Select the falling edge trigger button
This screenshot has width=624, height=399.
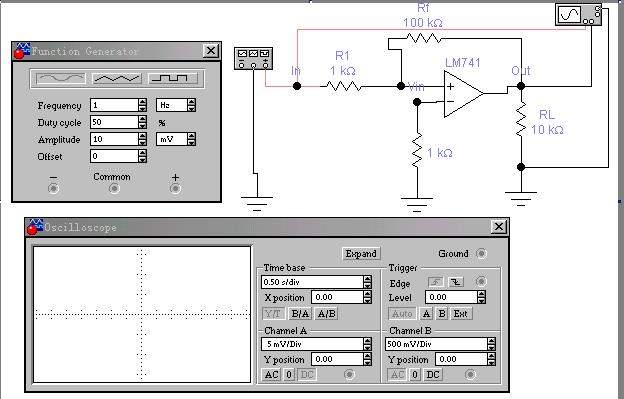tap(455, 282)
